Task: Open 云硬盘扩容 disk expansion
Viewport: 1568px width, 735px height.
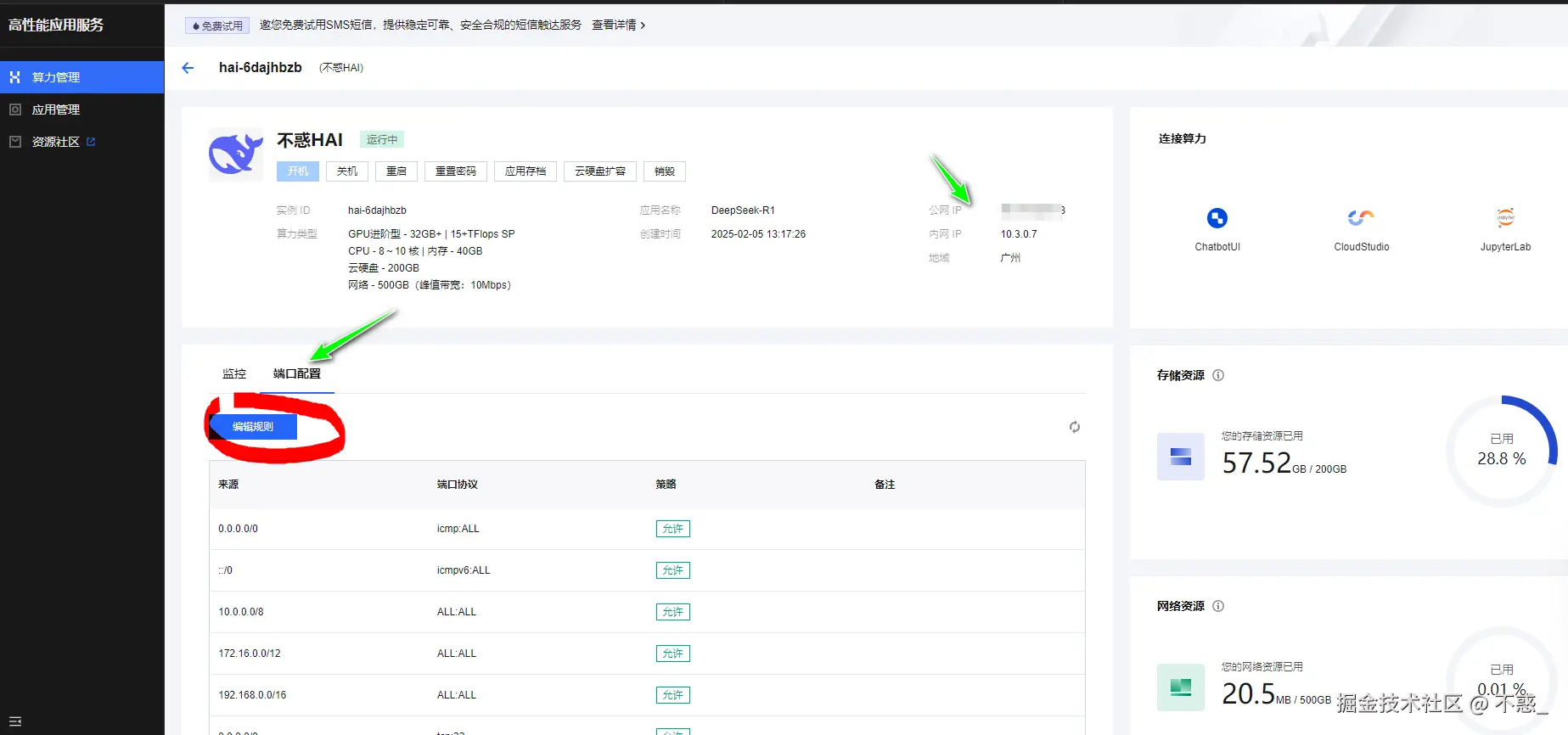Action: tap(600, 171)
